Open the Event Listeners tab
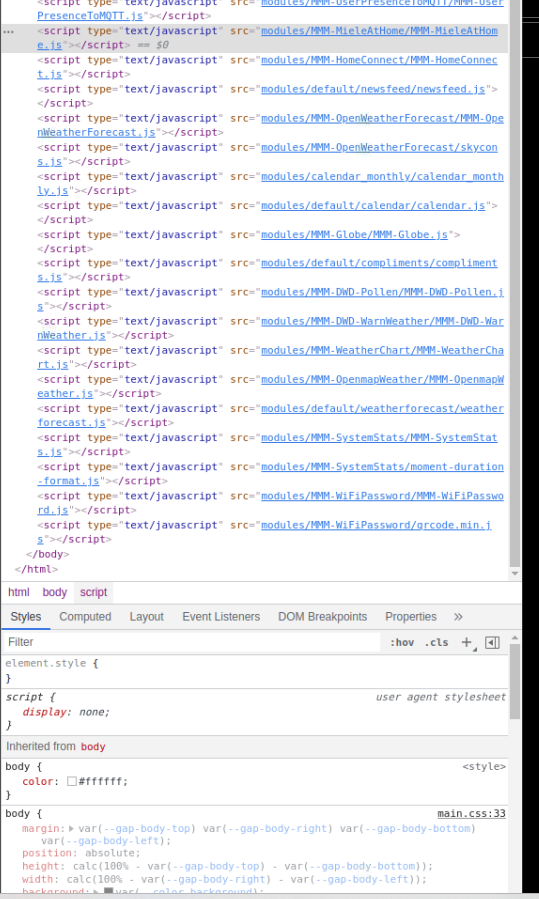The width and height of the screenshot is (539, 899). tap(221, 617)
